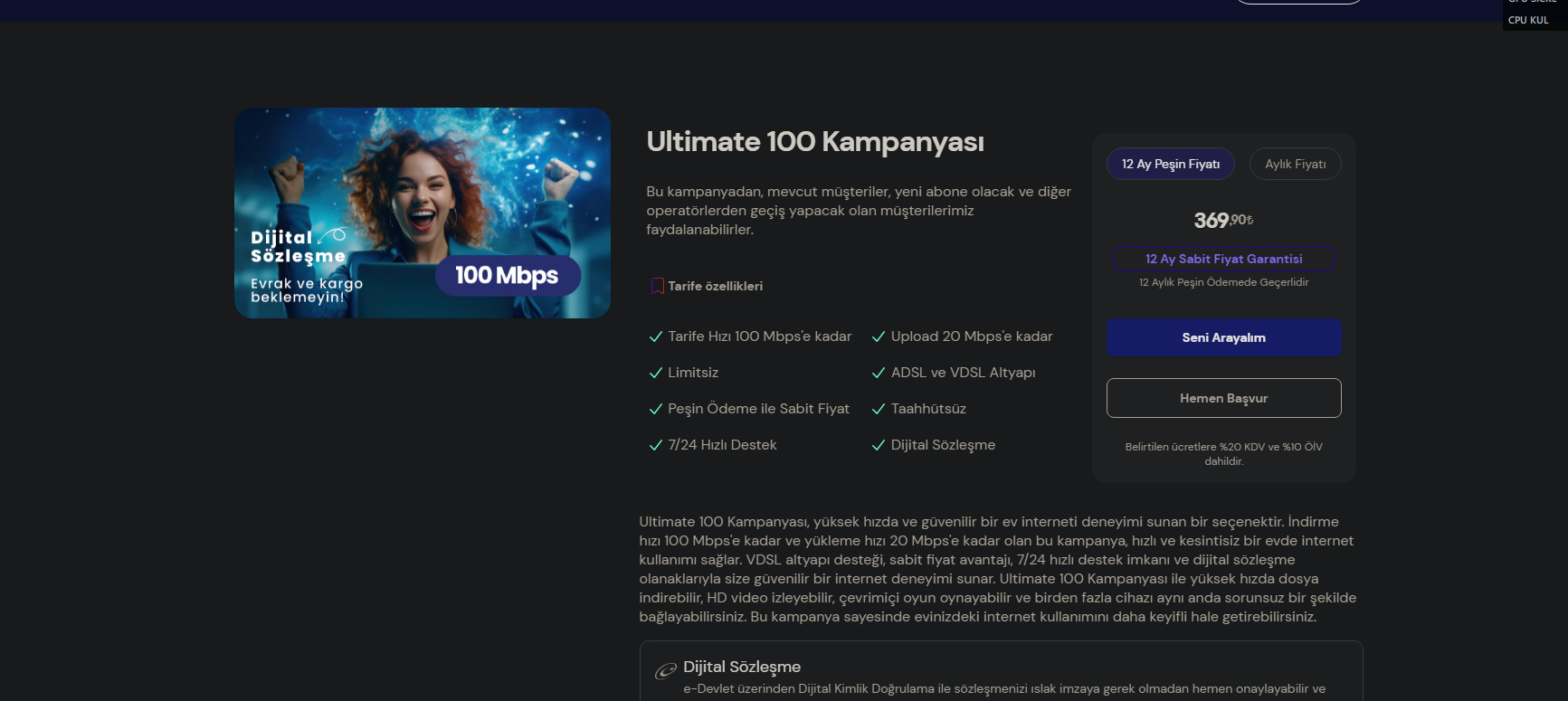Viewport: 1568px width, 701px height.
Task: Click the checkmark before Peşin Ödeme ile Sabit Fiyat
Action: (656, 409)
